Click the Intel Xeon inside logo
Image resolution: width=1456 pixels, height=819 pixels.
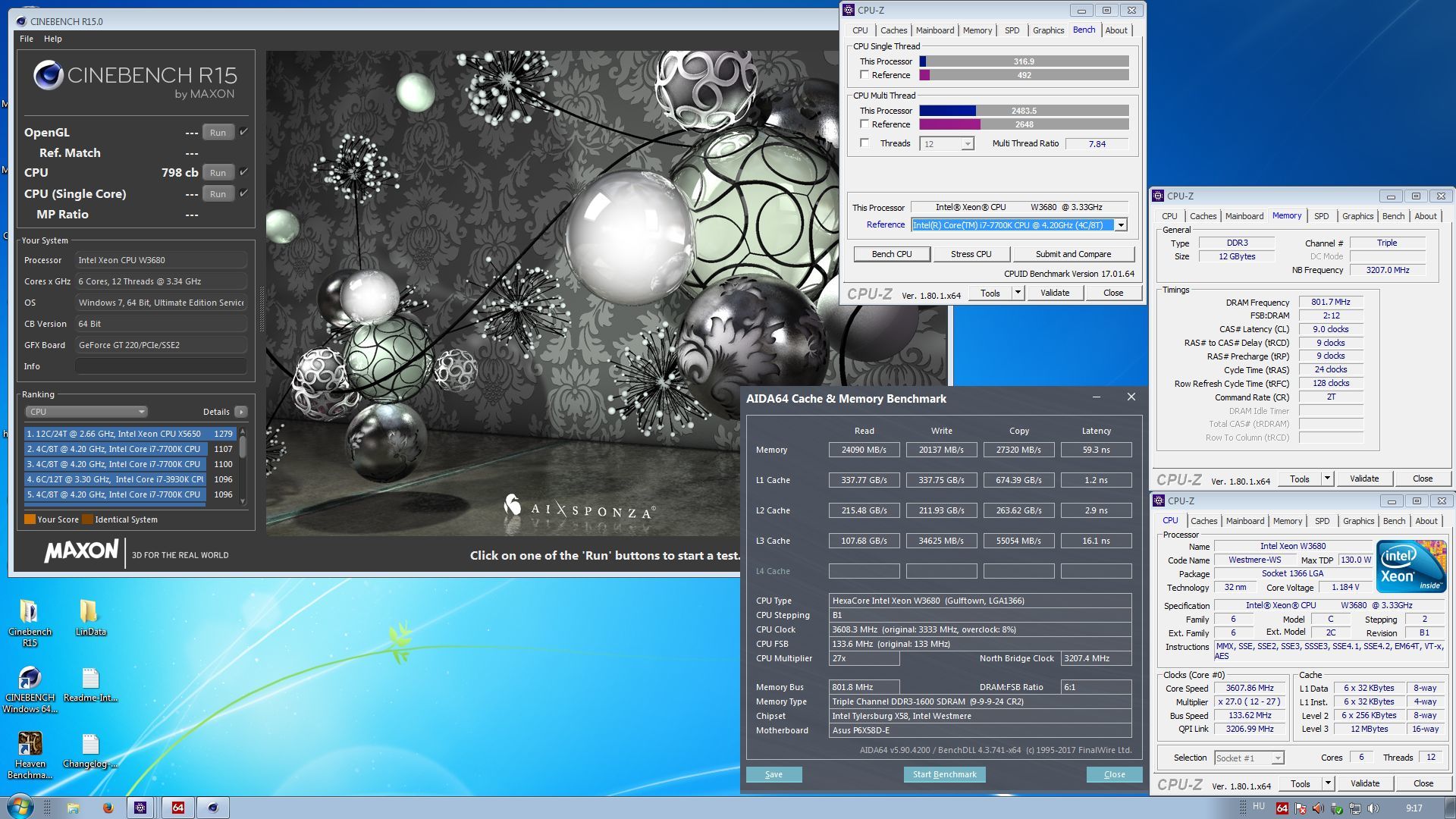point(1411,566)
